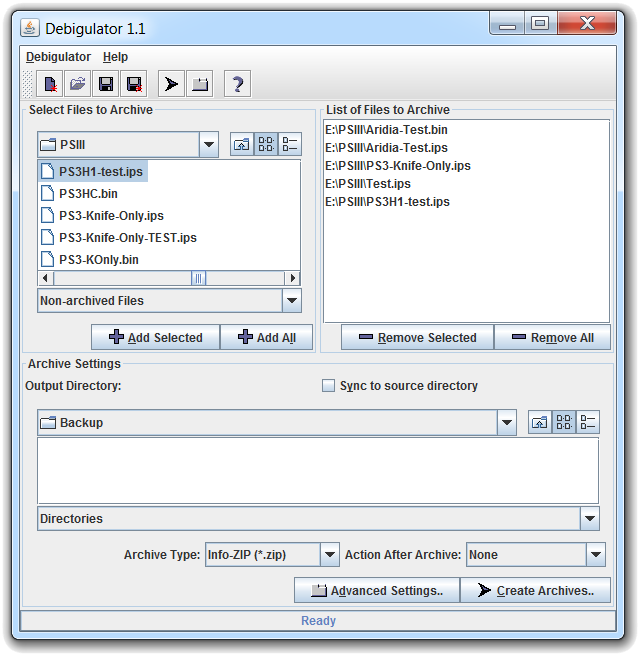Open the Archive Type dropdown
Image resolution: width=640 pixels, height=657 pixels.
tap(329, 555)
